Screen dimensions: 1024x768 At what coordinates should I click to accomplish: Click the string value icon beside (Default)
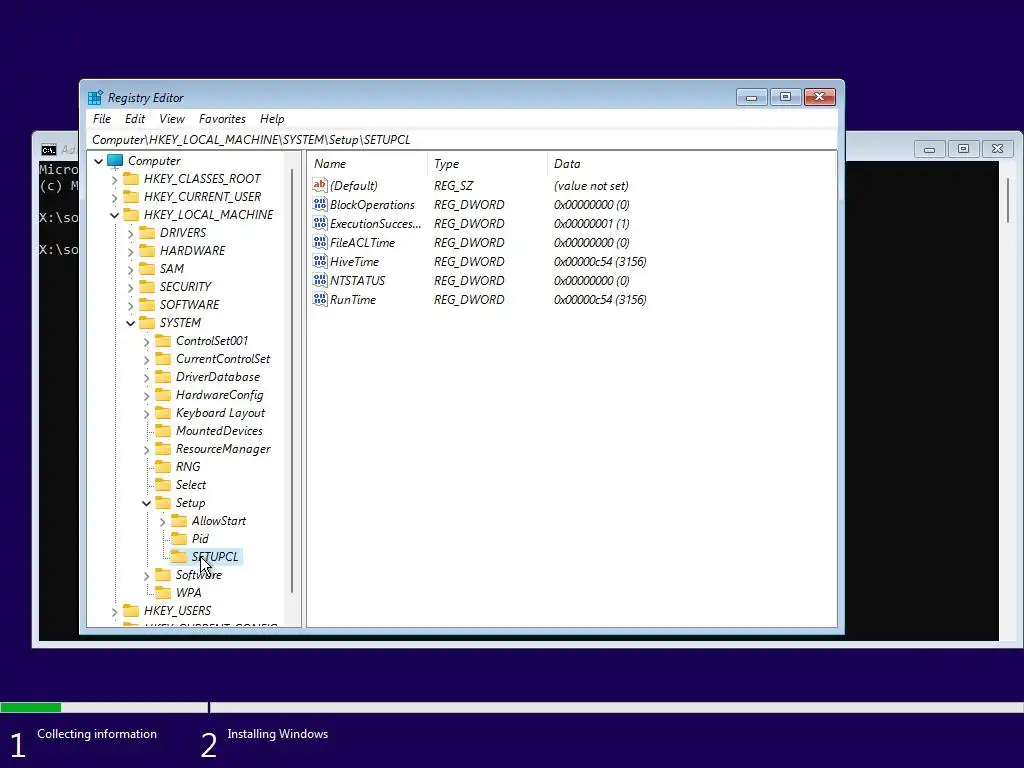coord(319,185)
